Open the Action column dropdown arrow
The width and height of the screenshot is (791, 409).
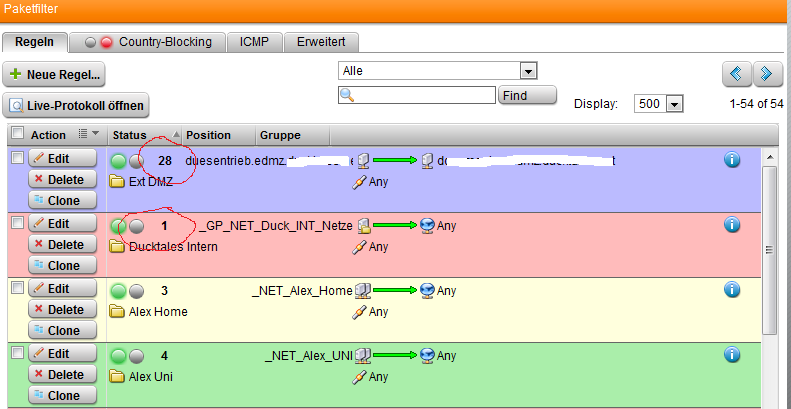pos(96,134)
